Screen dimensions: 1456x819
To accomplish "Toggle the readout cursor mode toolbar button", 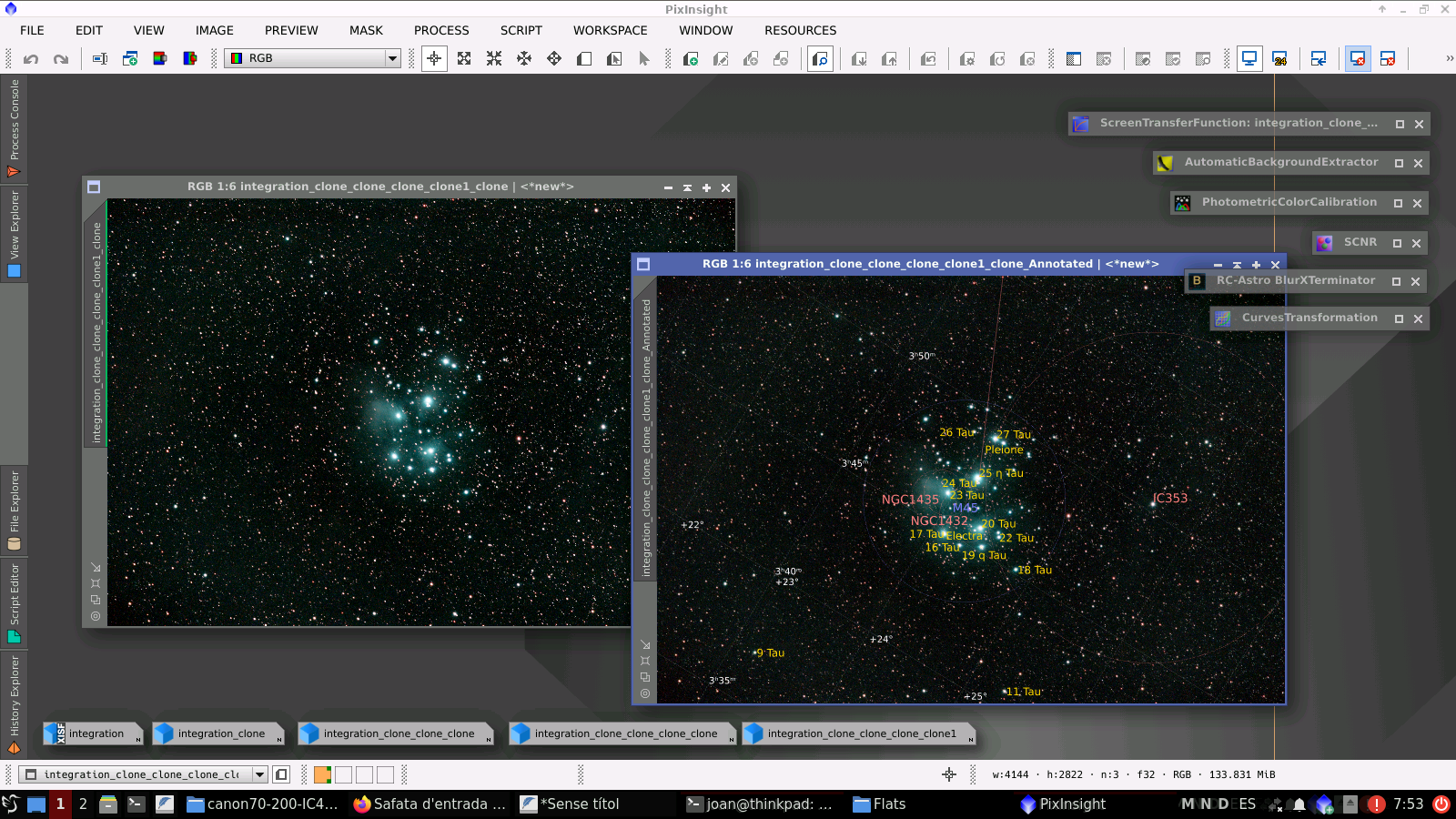I will coord(433,58).
